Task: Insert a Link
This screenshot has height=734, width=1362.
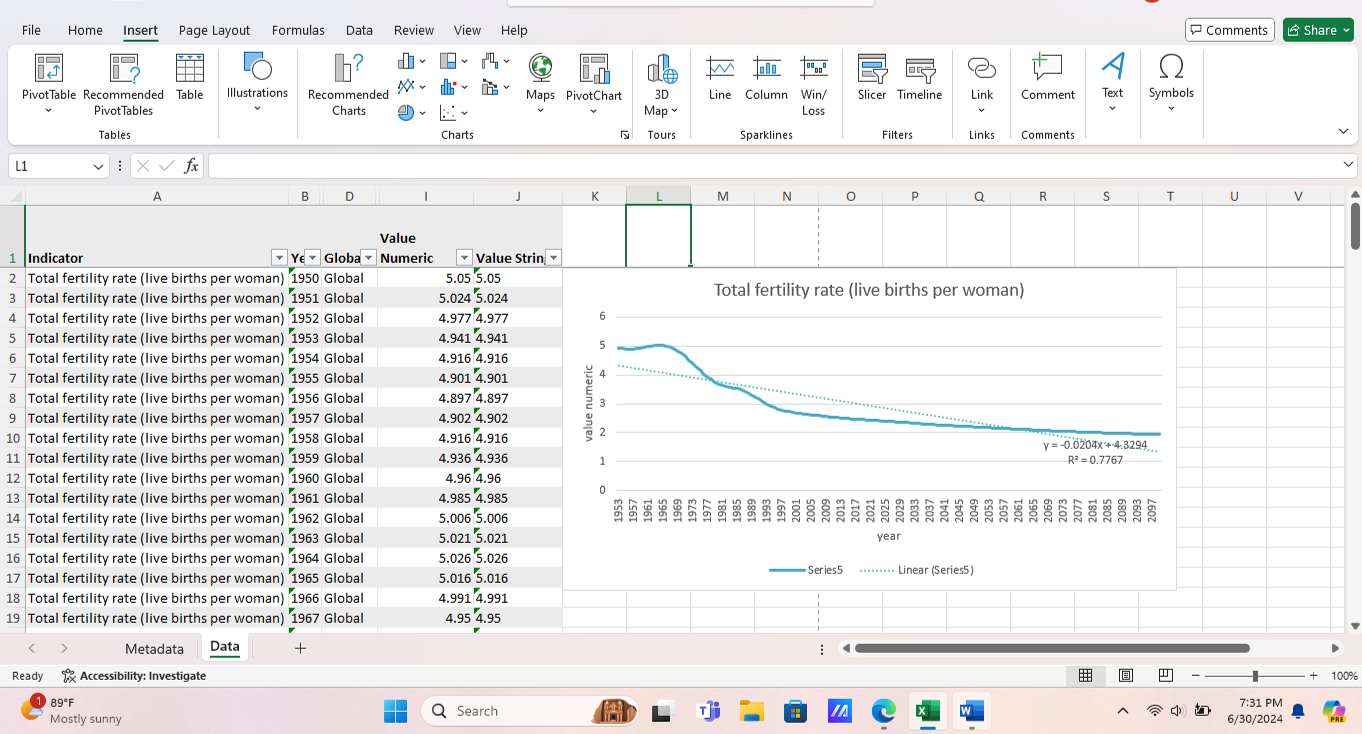Action: (982, 82)
